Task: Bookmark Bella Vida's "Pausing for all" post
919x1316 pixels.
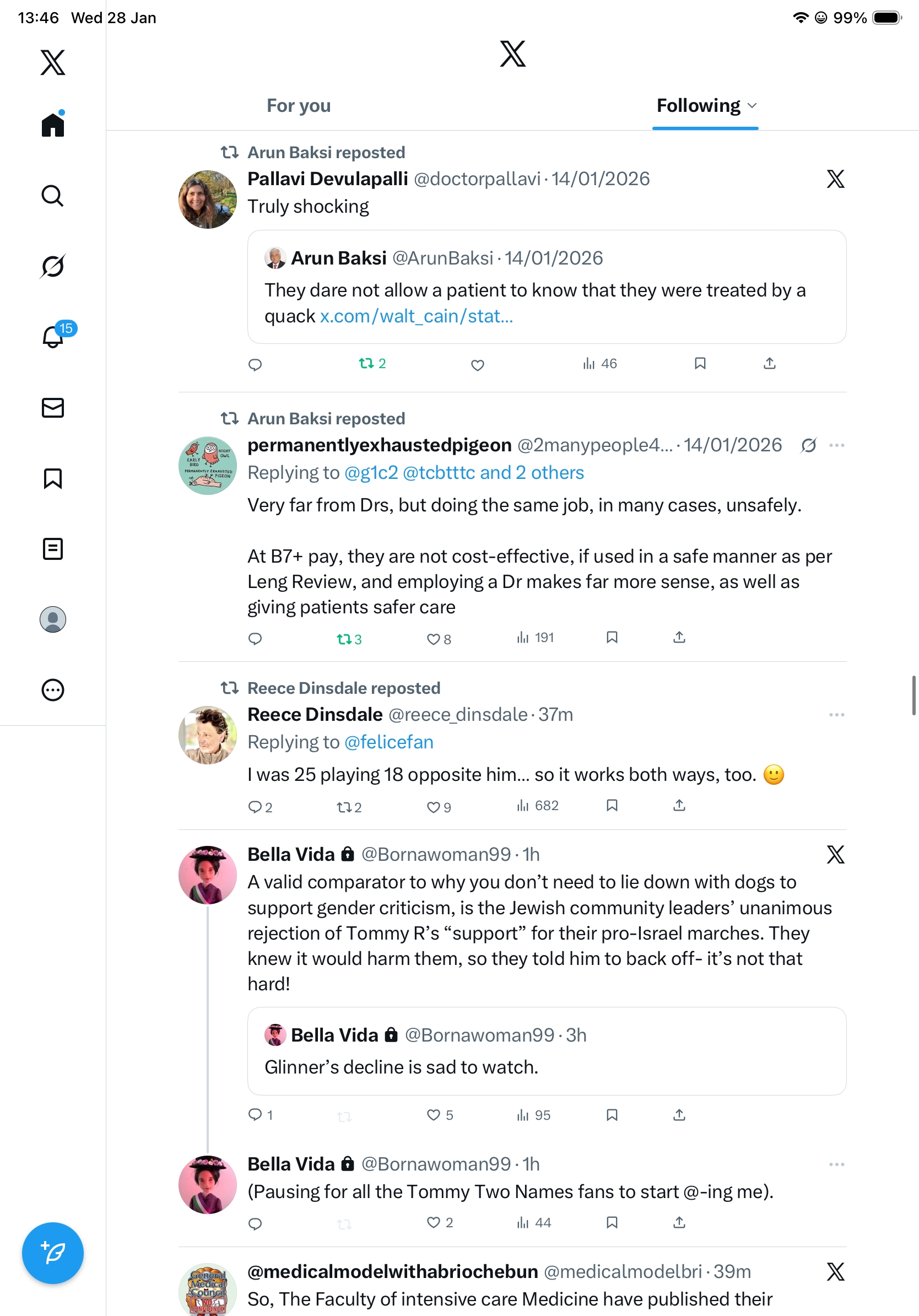Action: coord(612,1222)
